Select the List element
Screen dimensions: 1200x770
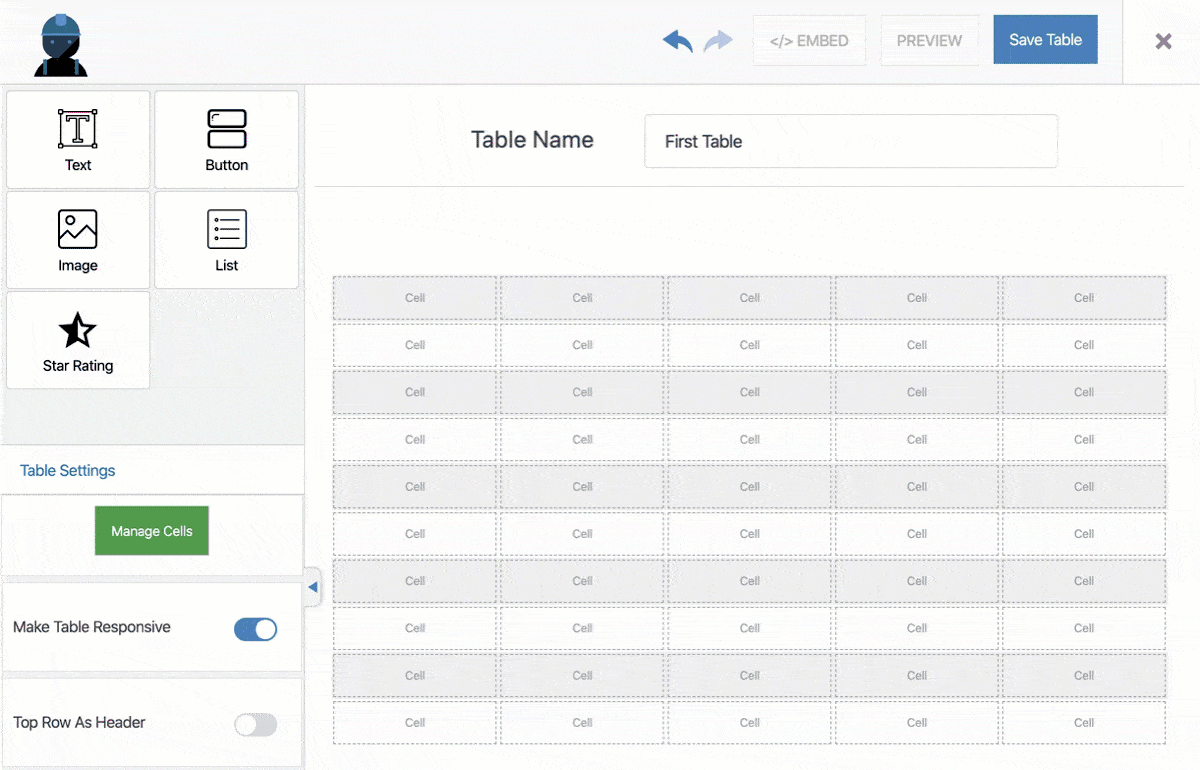226,239
